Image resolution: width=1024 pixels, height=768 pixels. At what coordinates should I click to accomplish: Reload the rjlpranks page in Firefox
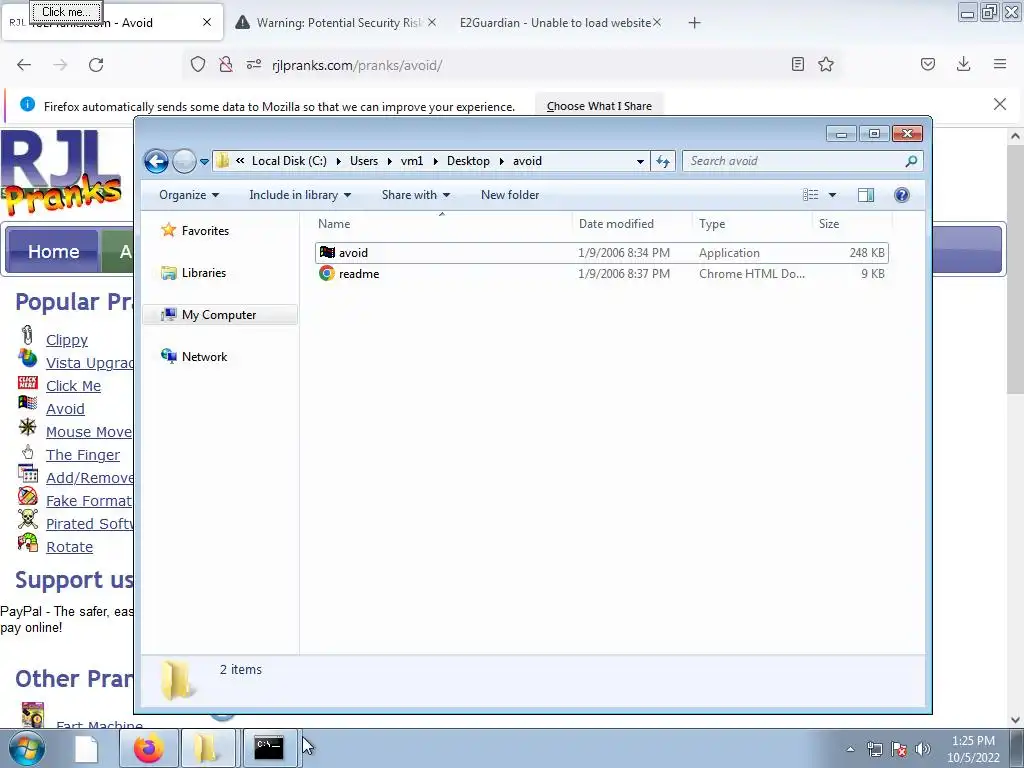[96, 65]
